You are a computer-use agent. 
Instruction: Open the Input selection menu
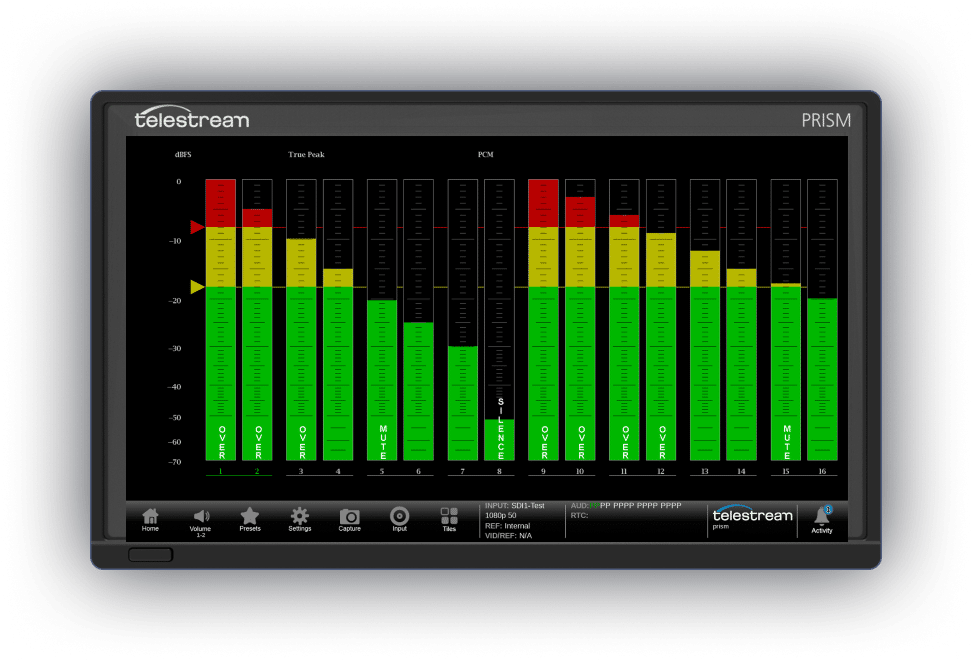[x=399, y=519]
